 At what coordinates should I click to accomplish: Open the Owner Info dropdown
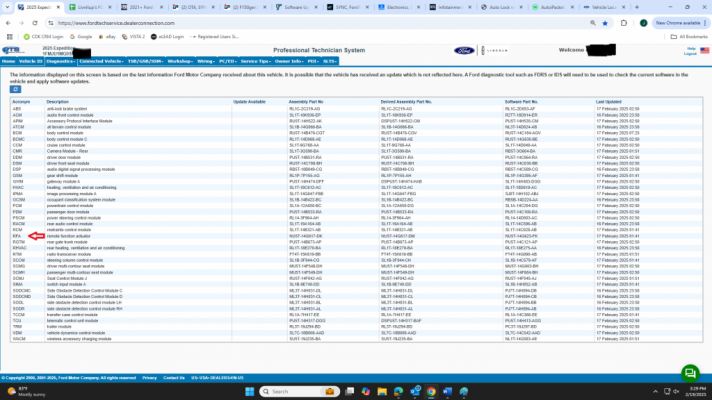289,61
